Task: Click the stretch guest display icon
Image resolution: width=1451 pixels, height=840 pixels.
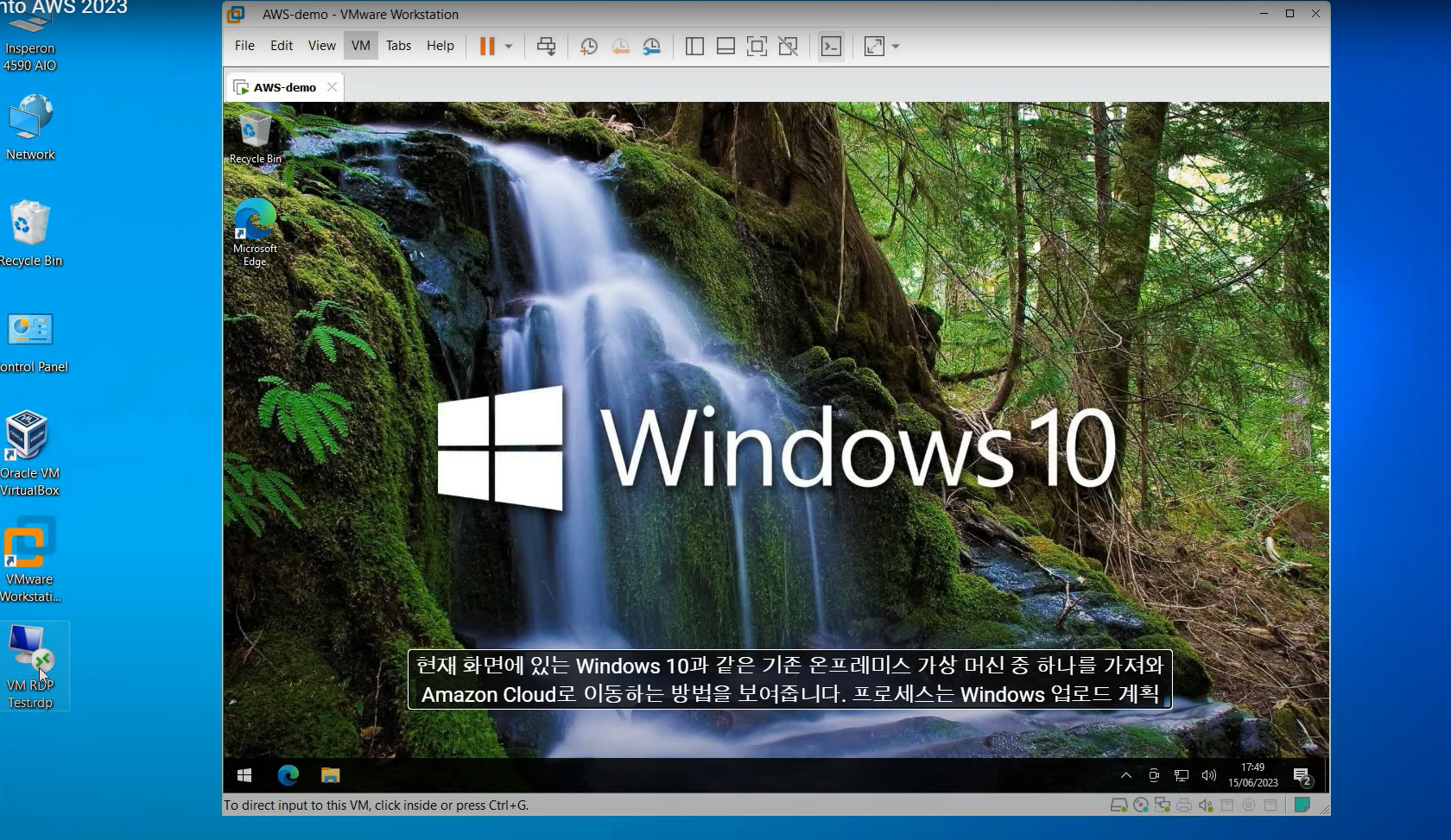Action: (874, 47)
